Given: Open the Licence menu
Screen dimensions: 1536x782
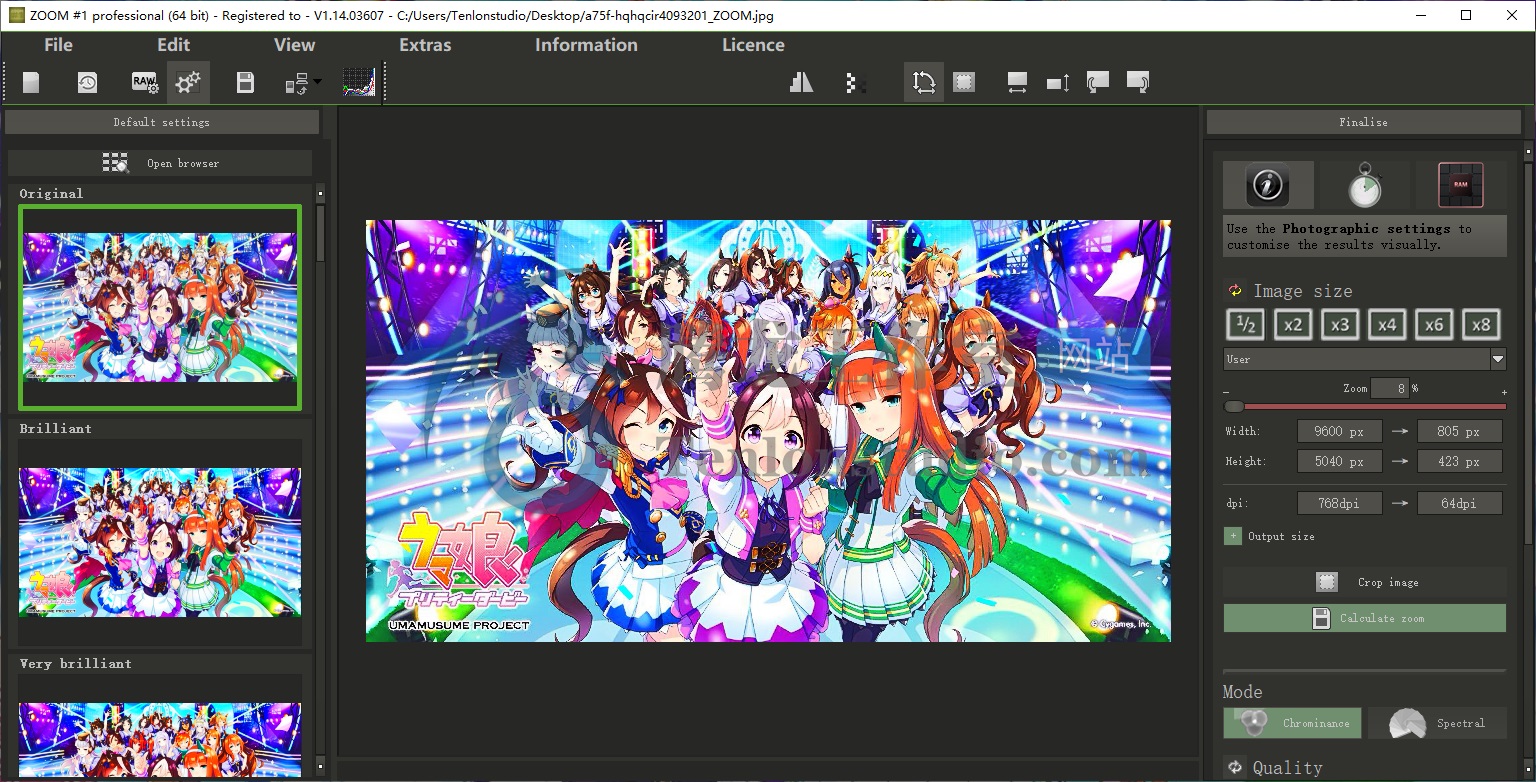Looking at the screenshot, I should (x=753, y=45).
